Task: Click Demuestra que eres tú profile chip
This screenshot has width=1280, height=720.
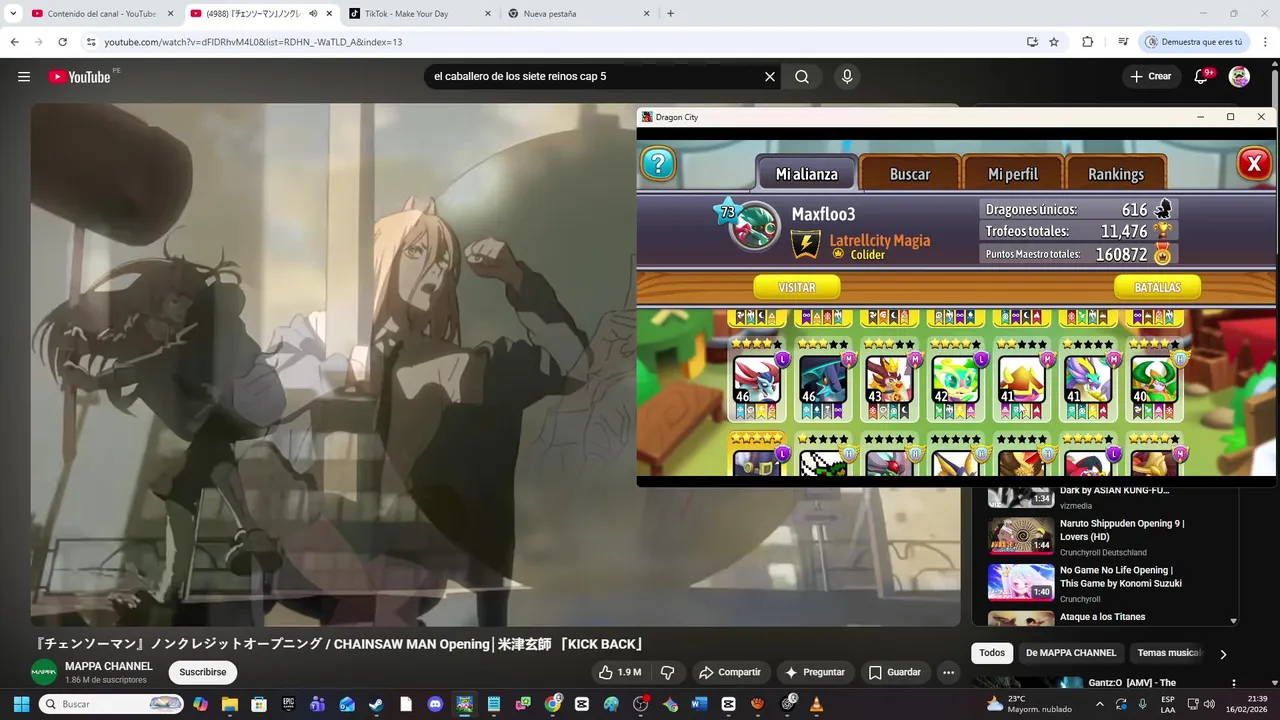Action: click(1194, 42)
